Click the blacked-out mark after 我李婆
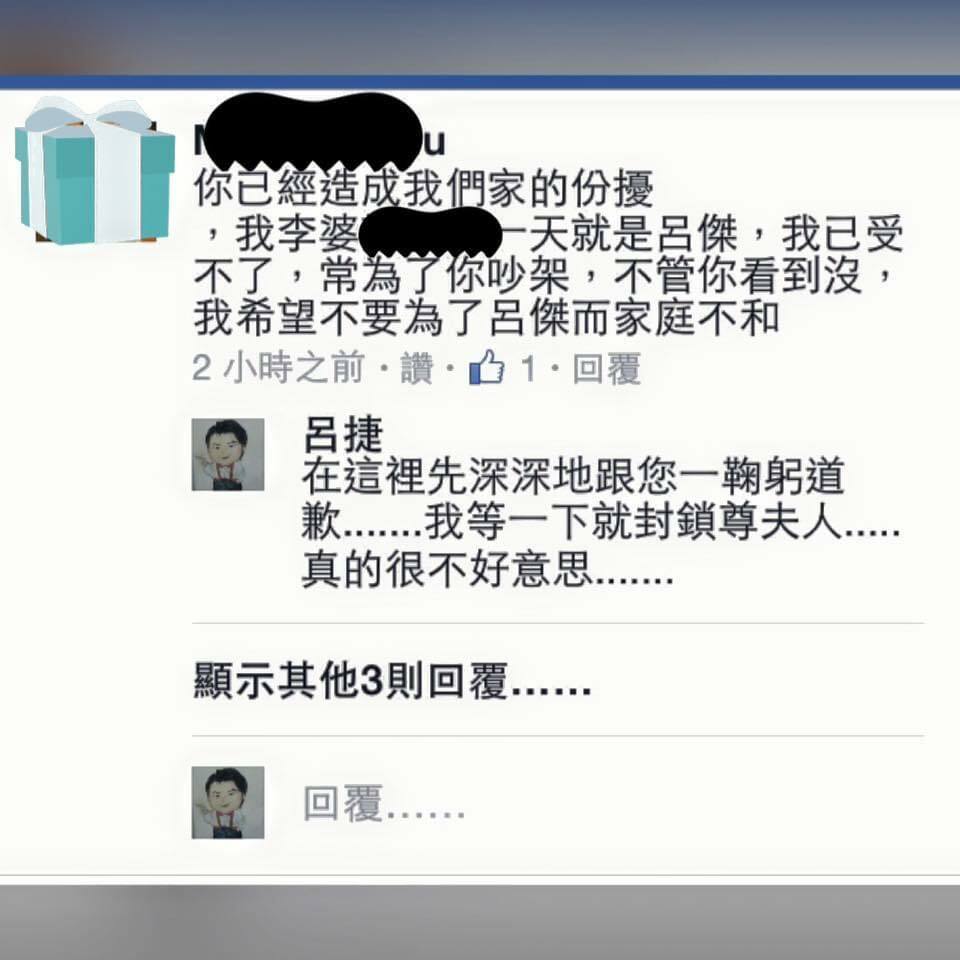 [430, 231]
